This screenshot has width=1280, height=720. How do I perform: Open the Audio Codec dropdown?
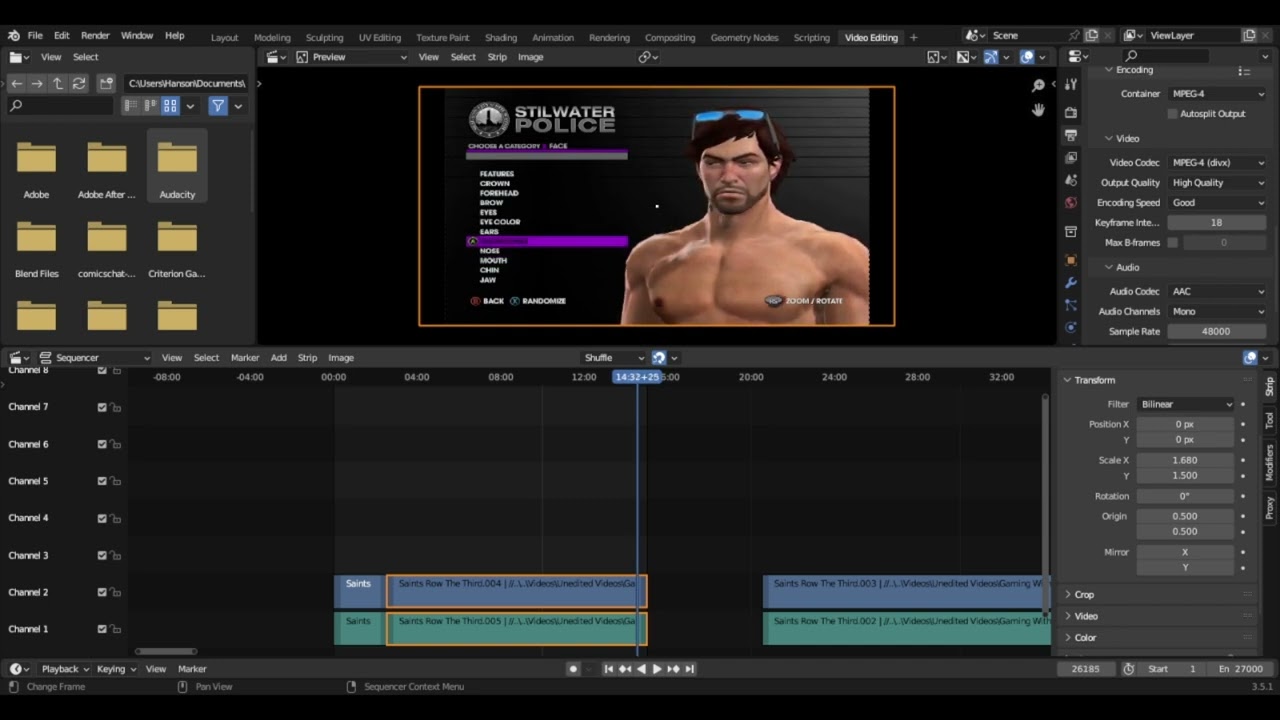tap(1217, 291)
